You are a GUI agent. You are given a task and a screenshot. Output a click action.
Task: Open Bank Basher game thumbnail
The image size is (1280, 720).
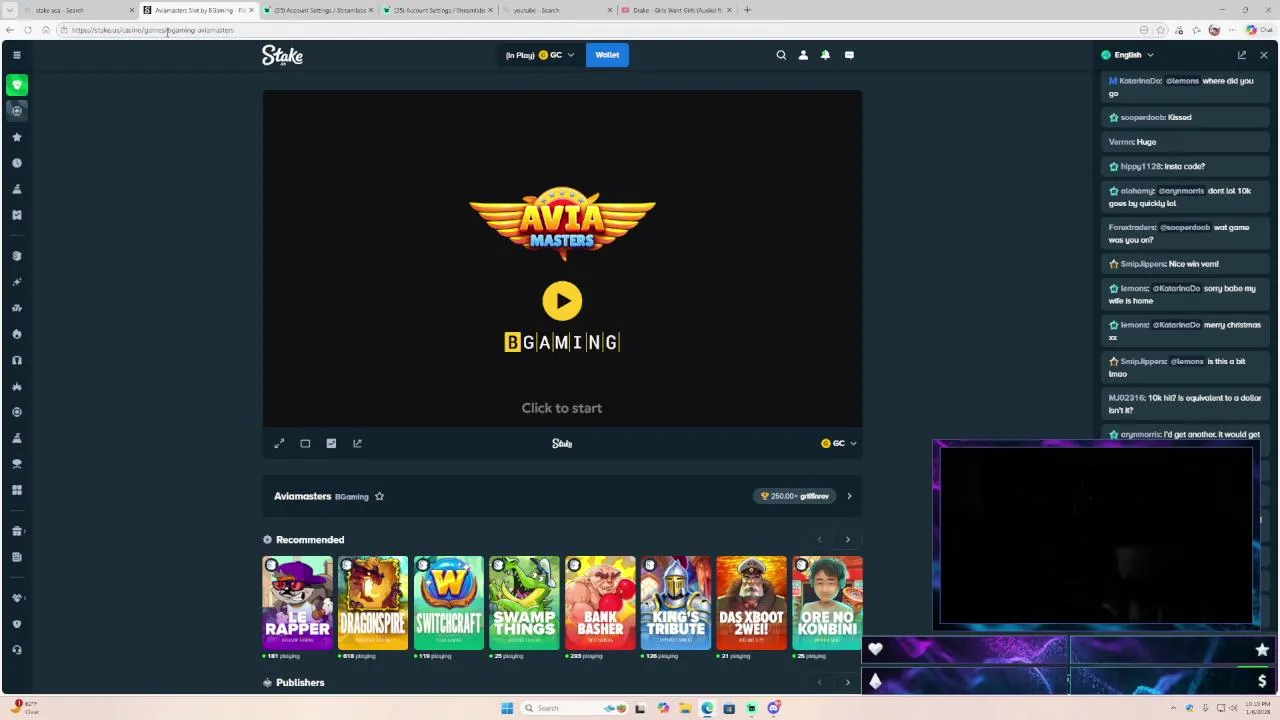tap(600, 603)
